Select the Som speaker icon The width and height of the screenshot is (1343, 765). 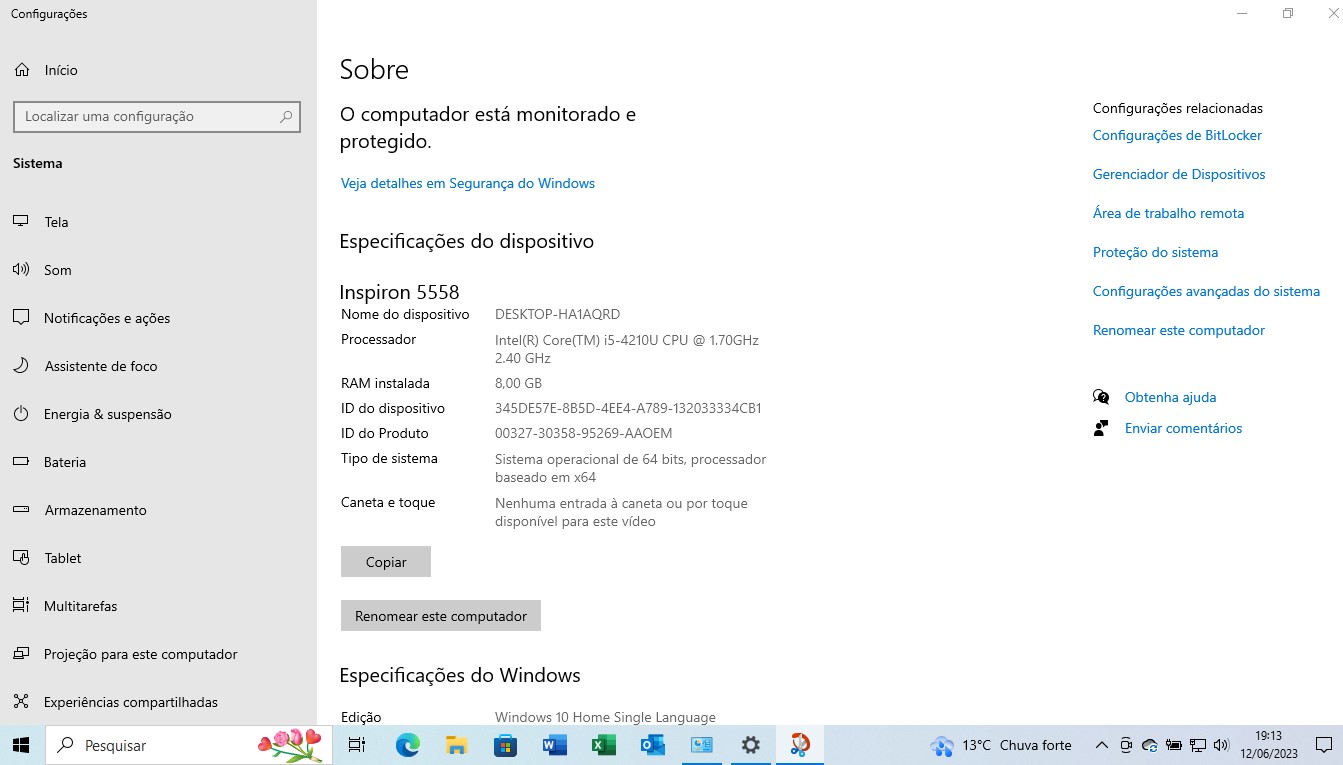(x=21, y=270)
